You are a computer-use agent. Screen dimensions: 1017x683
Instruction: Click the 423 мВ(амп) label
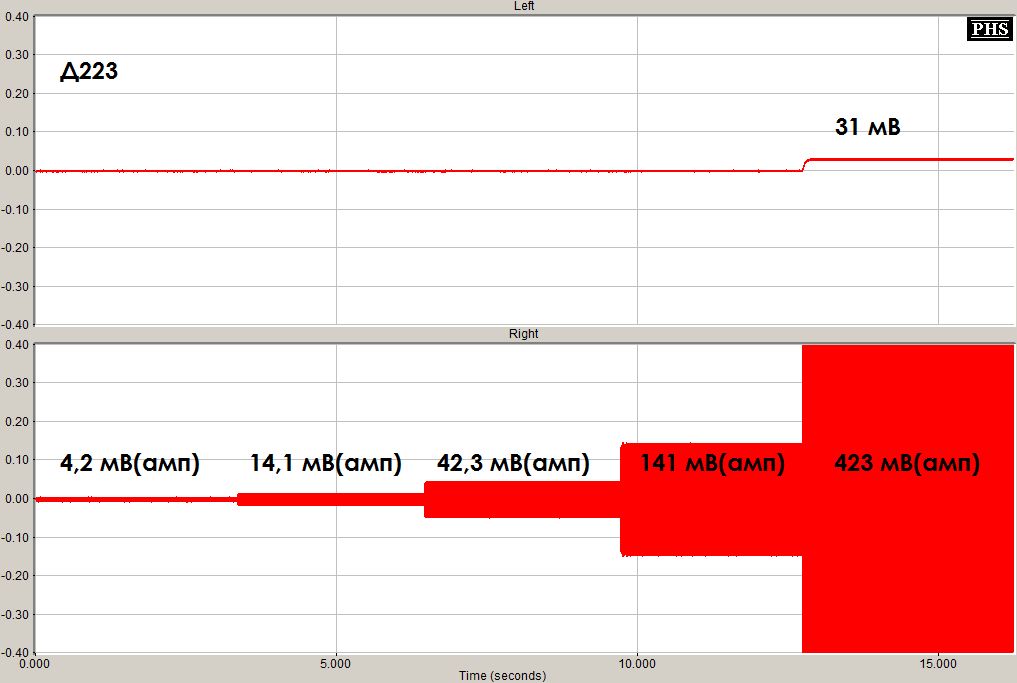(x=906, y=464)
